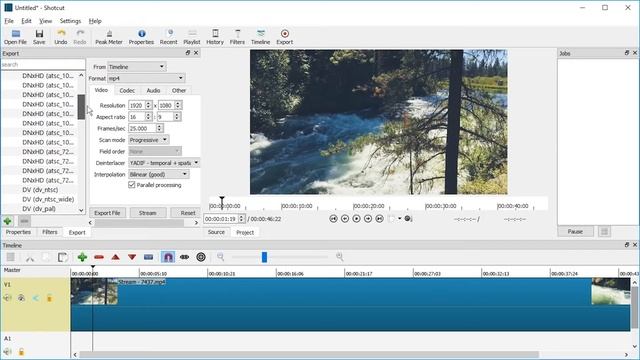This screenshot has width=640, height=360.
Task: Mute the V1 track
Action: (x=7, y=298)
